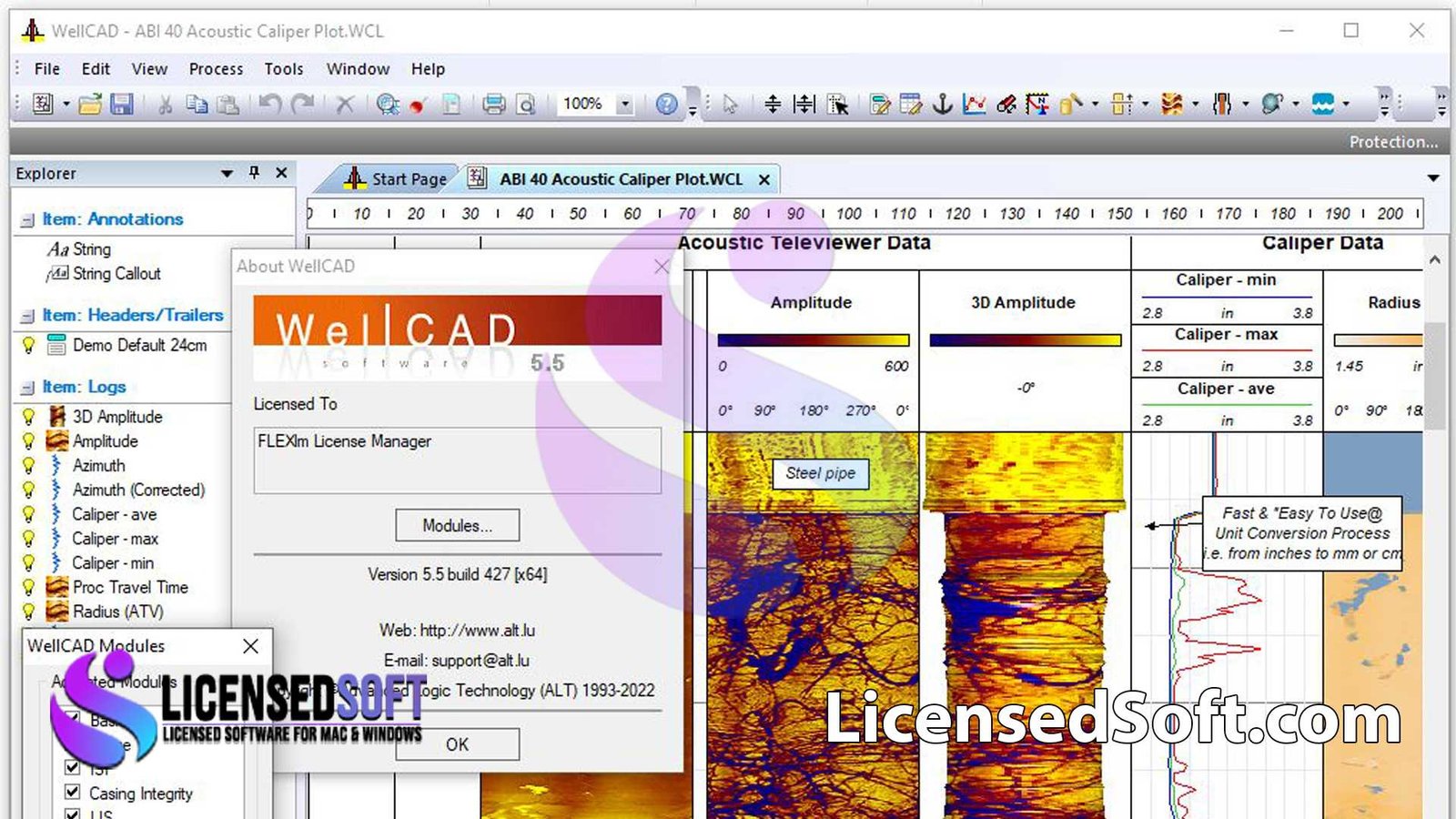The height and width of the screenshot is (819, 1456).
Task: Toggle visibility bulb for 3D Amplitude log
Action: (x=29, y=417)
